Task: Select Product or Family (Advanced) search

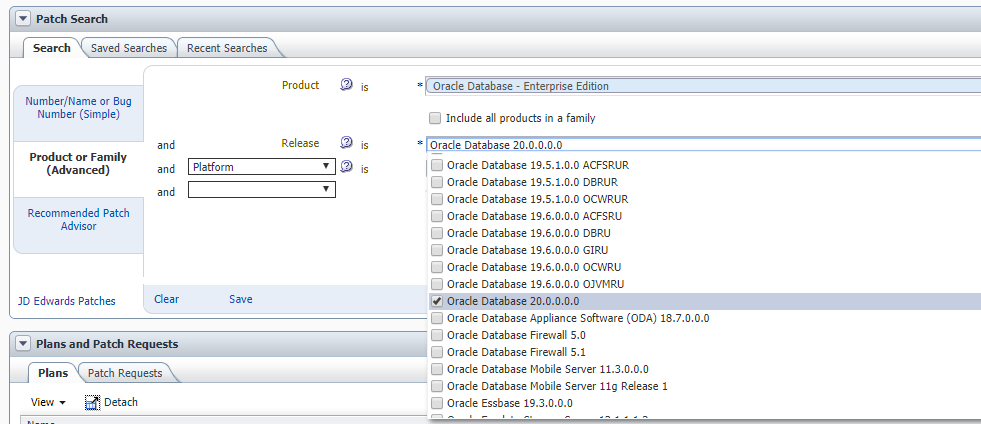Action: (x=78, y=163)
